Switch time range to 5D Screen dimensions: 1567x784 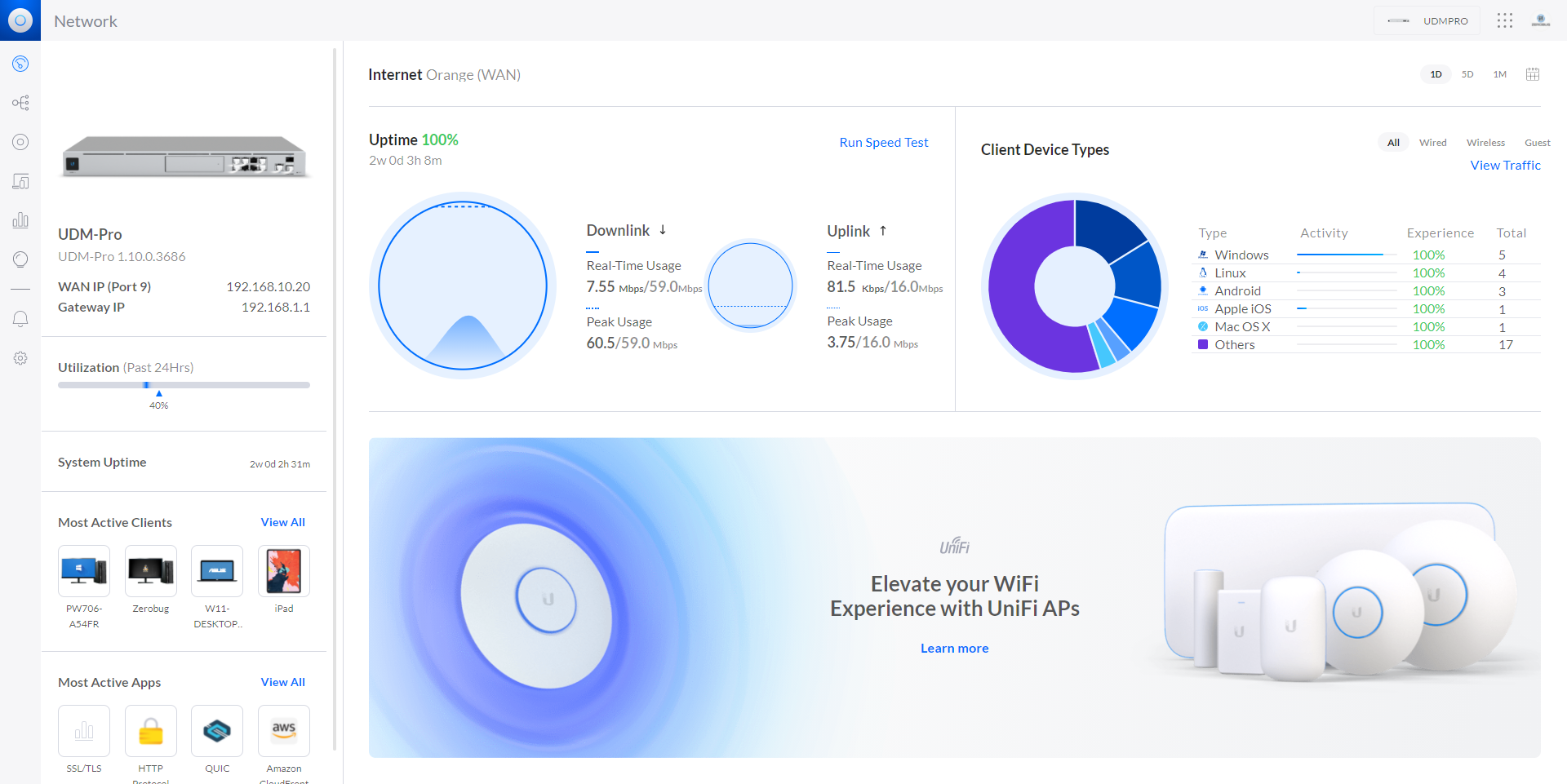click(1467, 74)
